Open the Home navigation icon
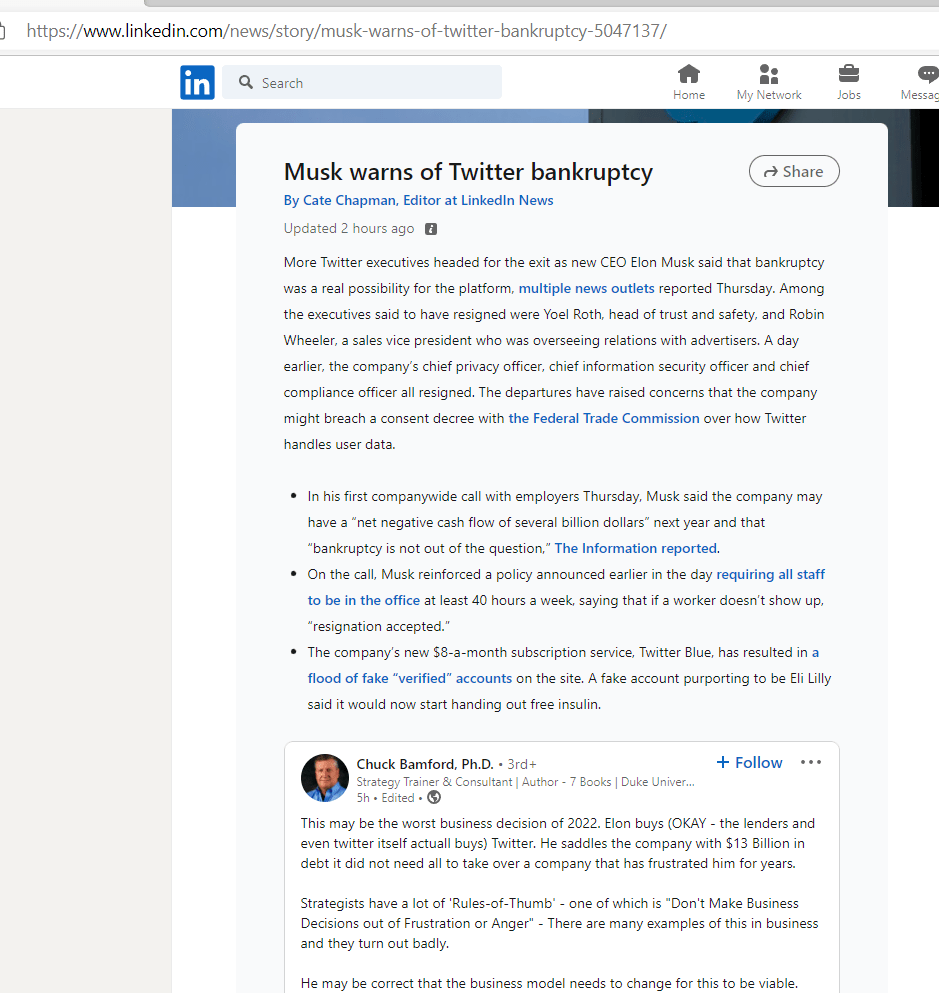This screenshot has width=939, height=993. click(689, 75)
